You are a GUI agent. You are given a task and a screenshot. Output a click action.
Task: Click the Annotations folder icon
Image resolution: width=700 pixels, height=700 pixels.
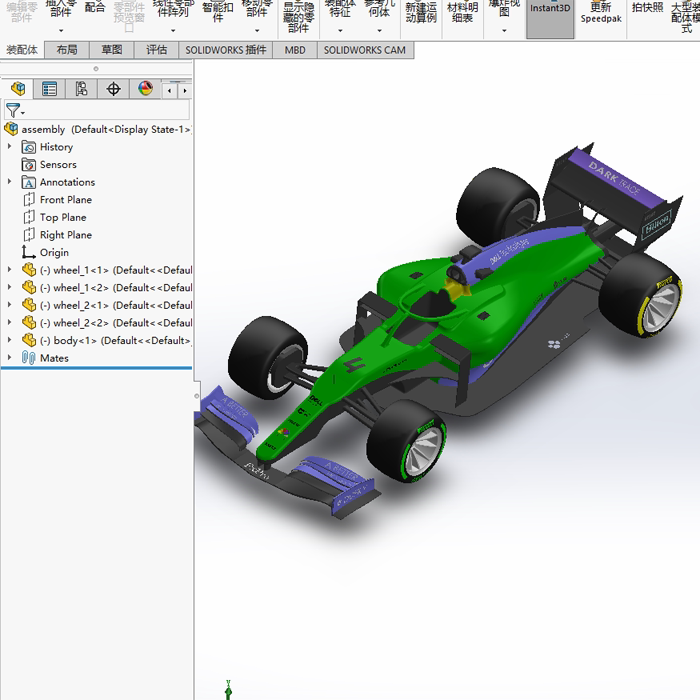[x=29, y=182]
